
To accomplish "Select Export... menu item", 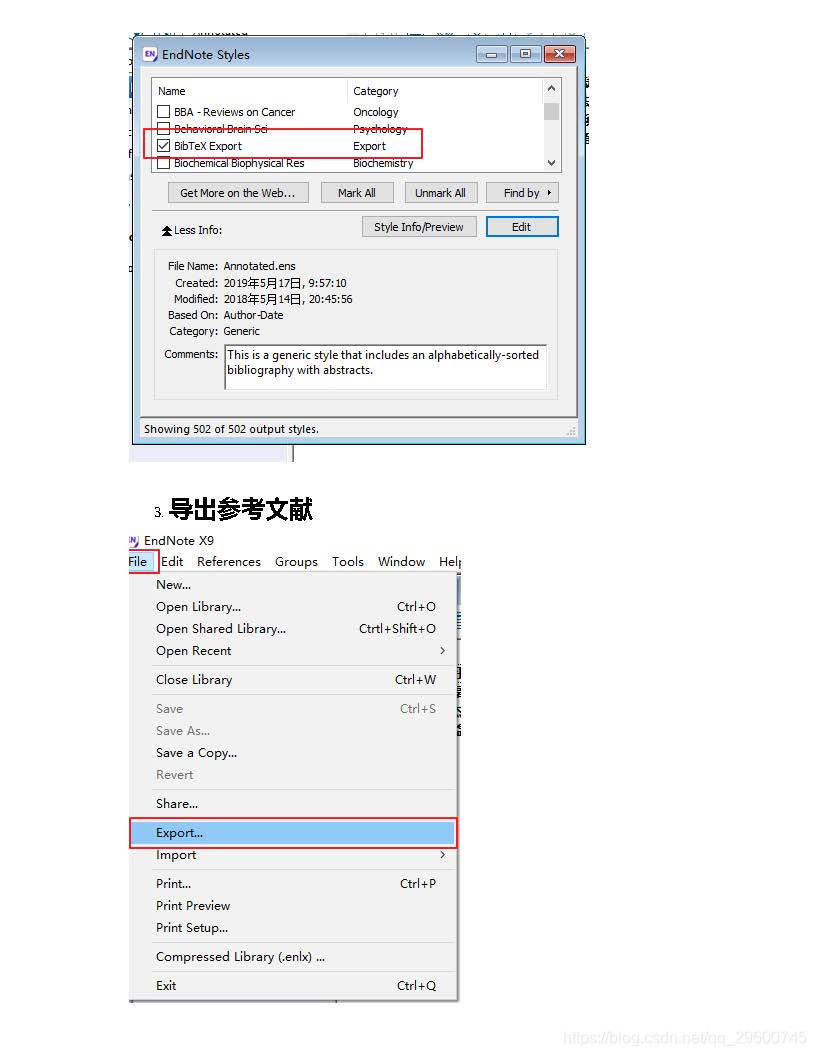I will 294,833.
